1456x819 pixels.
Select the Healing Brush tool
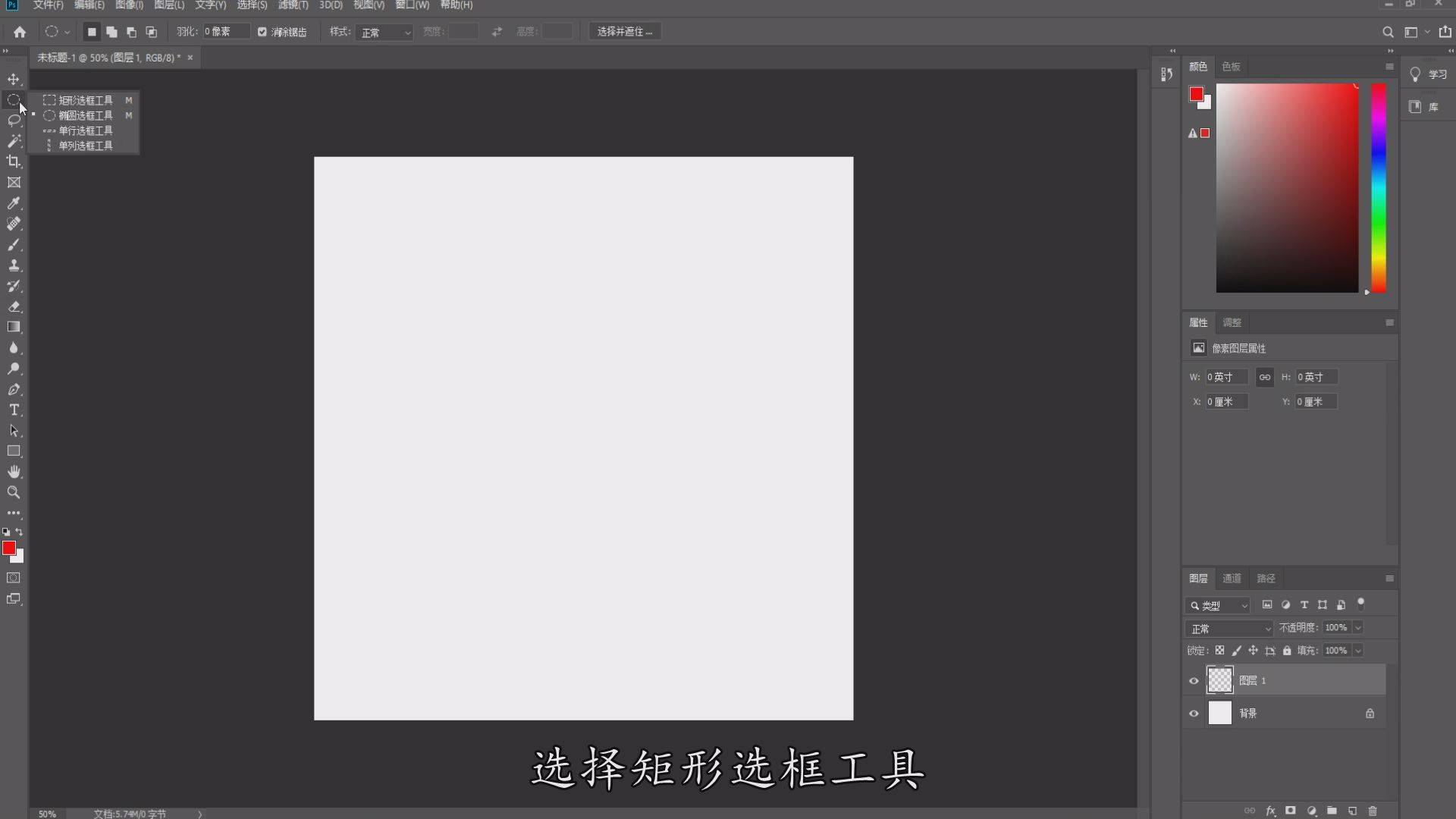(14, 224)
